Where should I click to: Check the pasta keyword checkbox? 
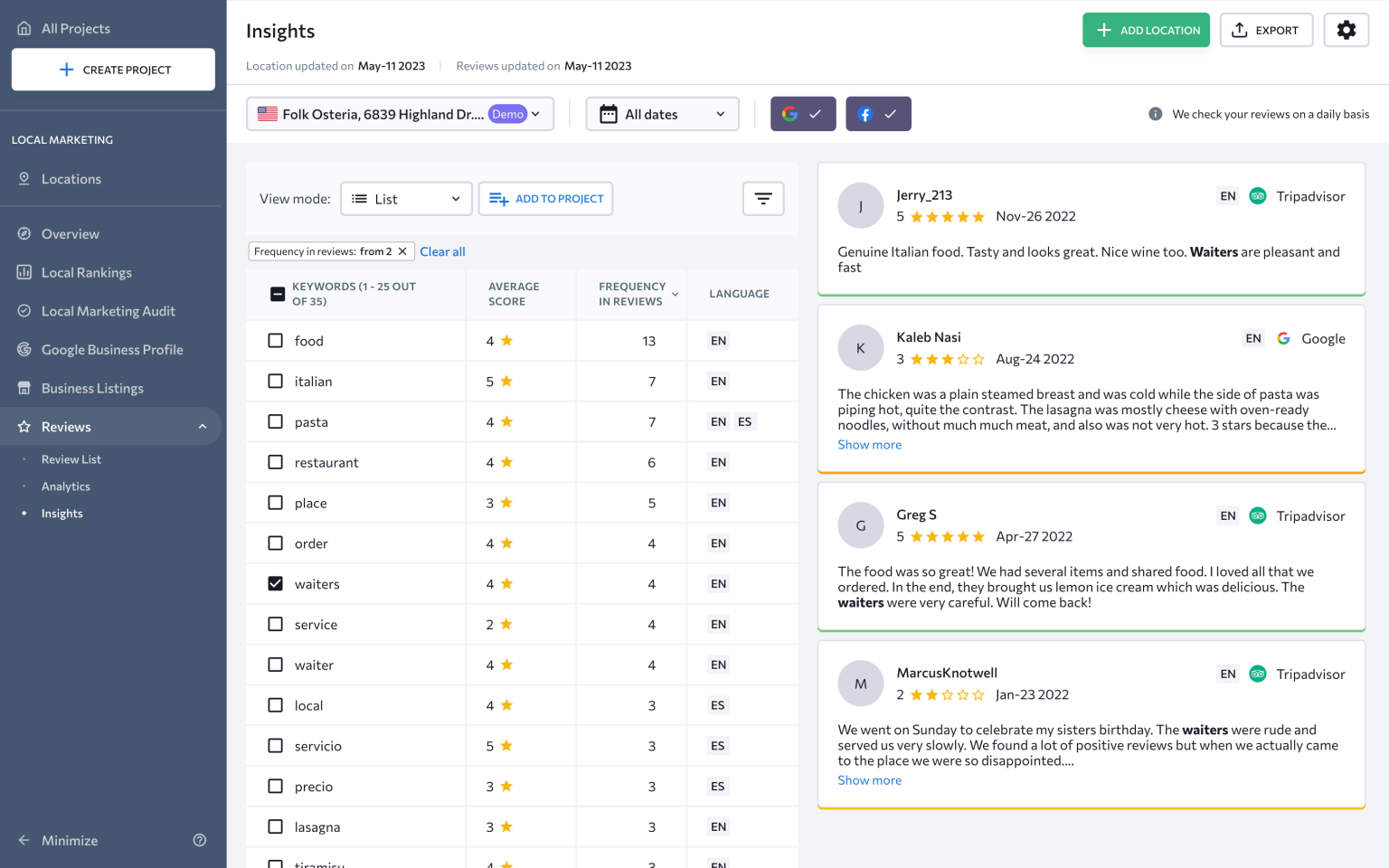pos(275,421)
